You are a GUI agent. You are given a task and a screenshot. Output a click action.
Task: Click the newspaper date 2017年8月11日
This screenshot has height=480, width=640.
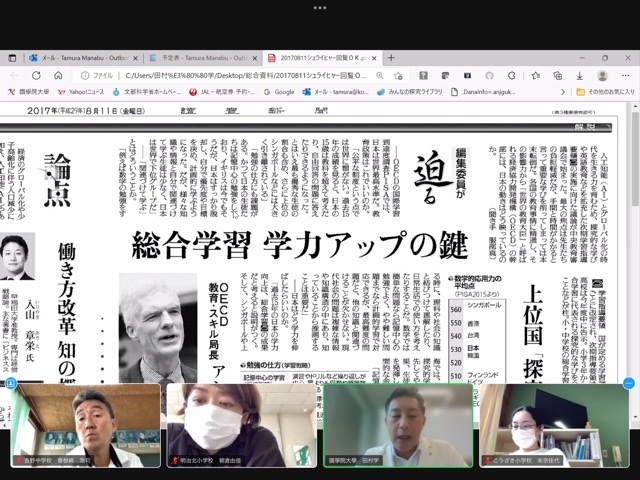click(x=86, y=111)
